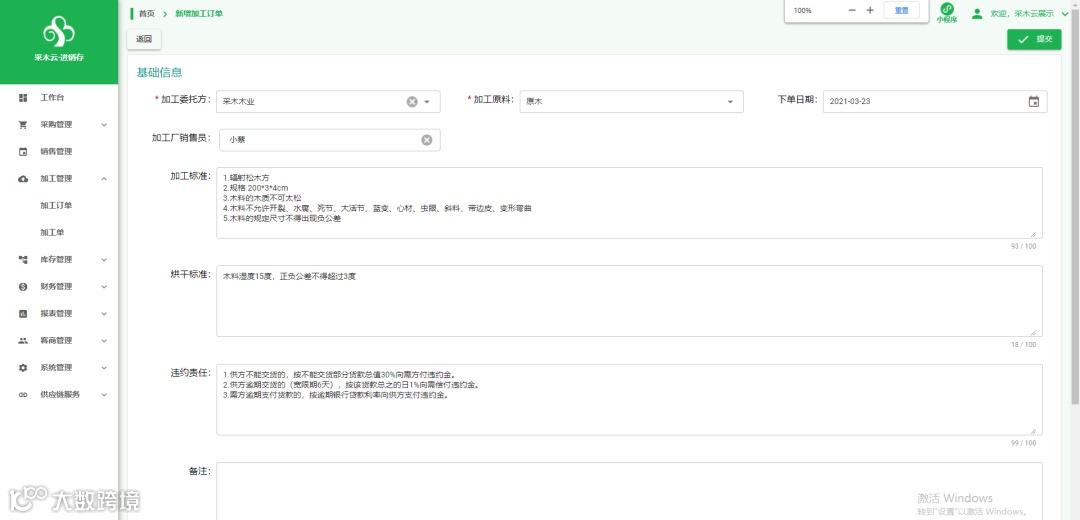Screen dimensions: 1080x520
Task: Click the 采木云 logo in sidebar header
Action: [59, 34]
